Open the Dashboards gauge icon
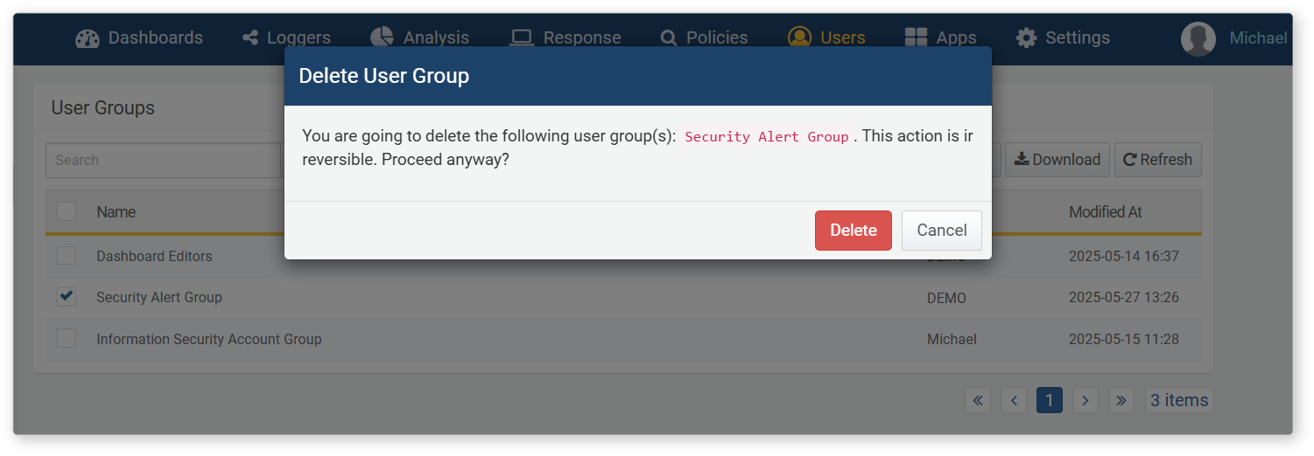1314x456 pixels. (x=88, y=38)
